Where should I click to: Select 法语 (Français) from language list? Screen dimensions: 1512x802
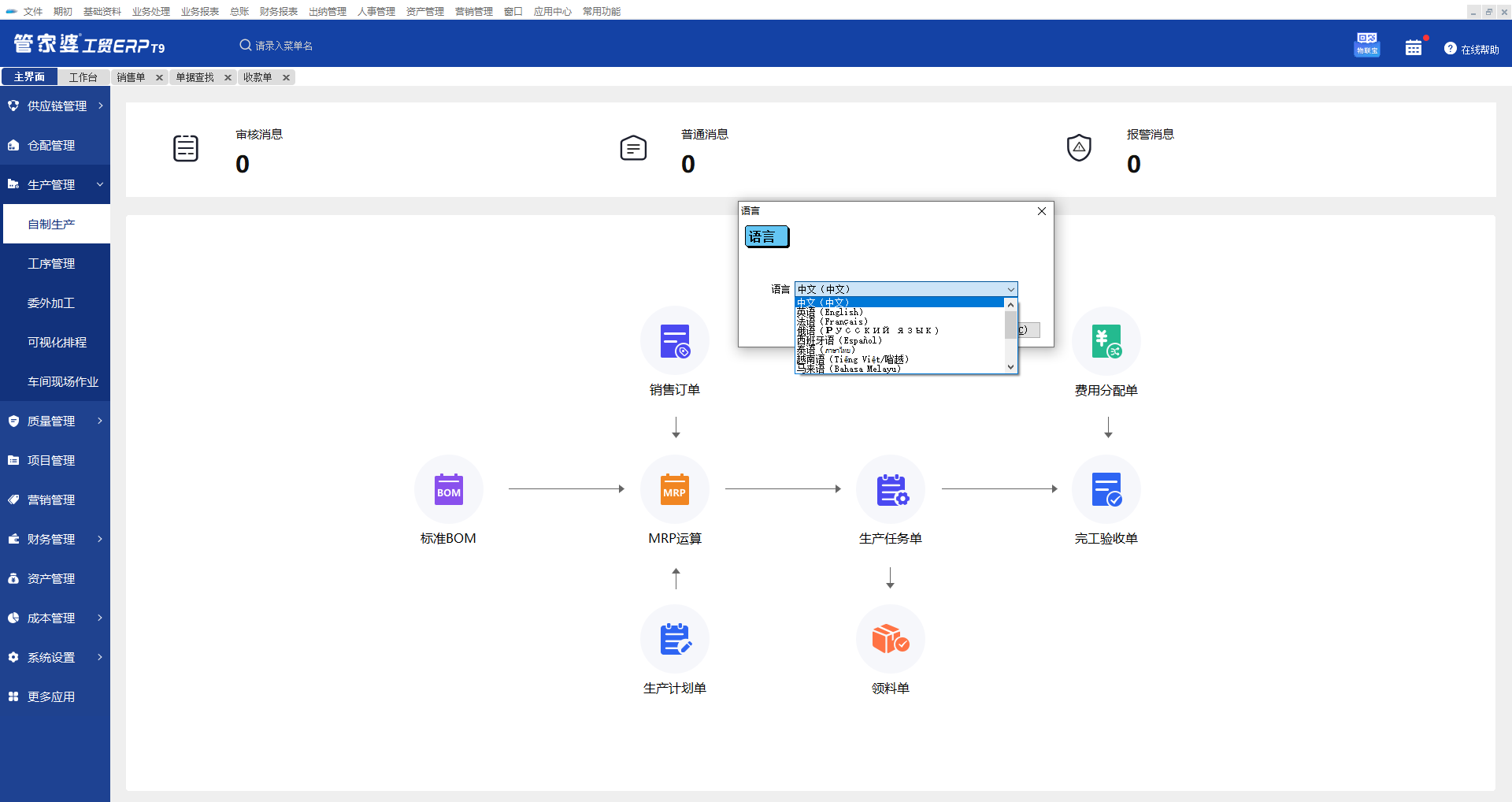900,321
